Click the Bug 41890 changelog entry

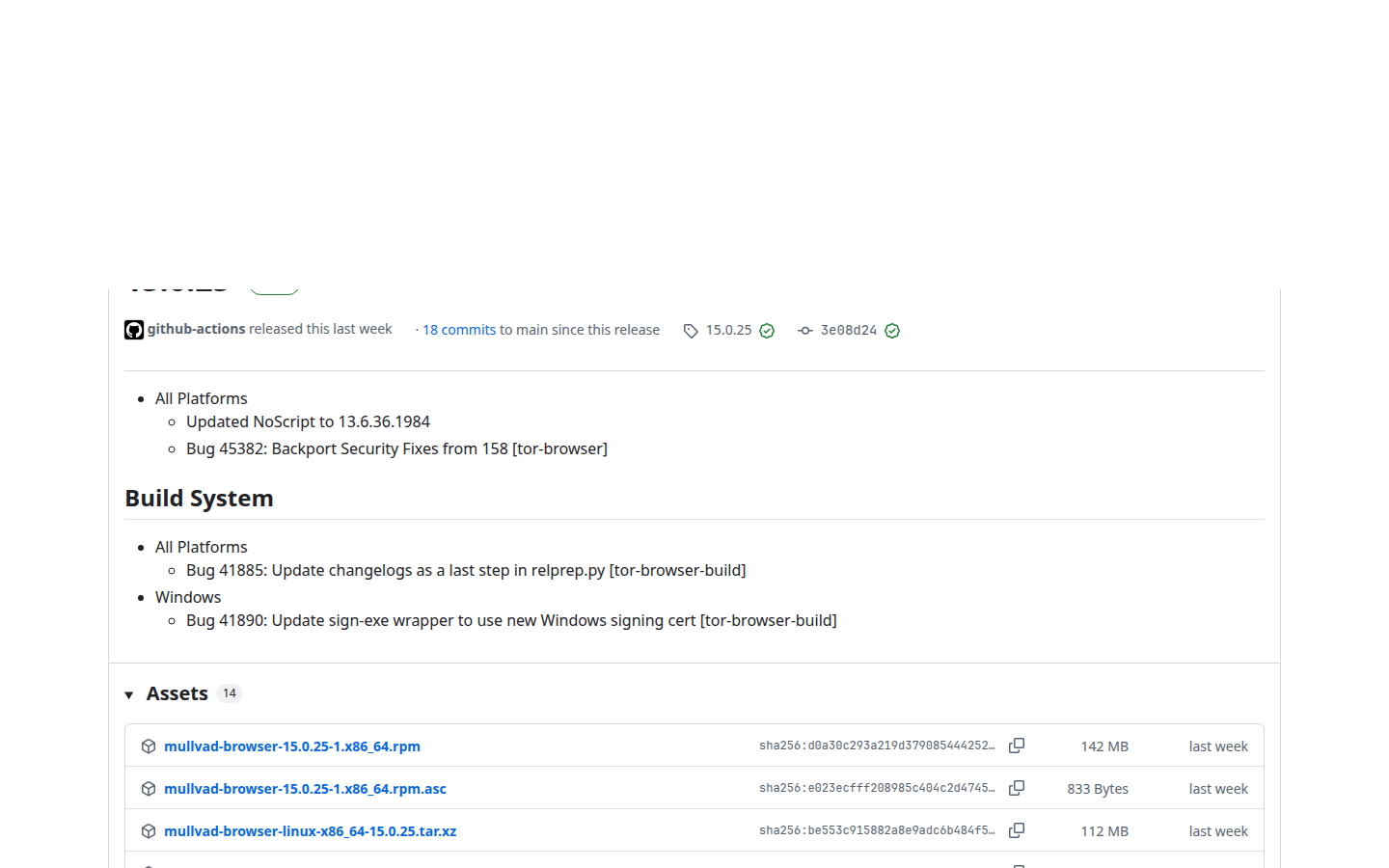pyautogui.click(x=511, y=620)
